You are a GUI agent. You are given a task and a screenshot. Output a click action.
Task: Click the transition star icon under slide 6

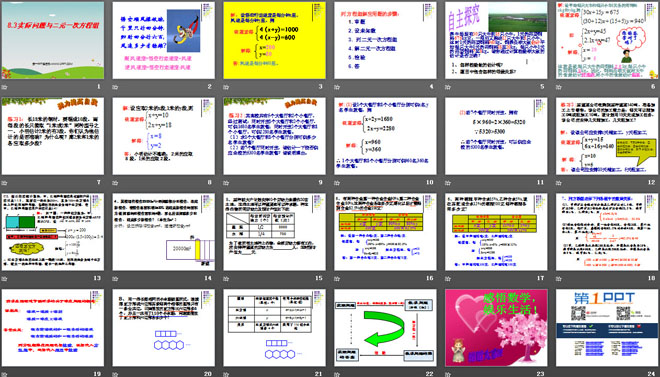(559, 87)
